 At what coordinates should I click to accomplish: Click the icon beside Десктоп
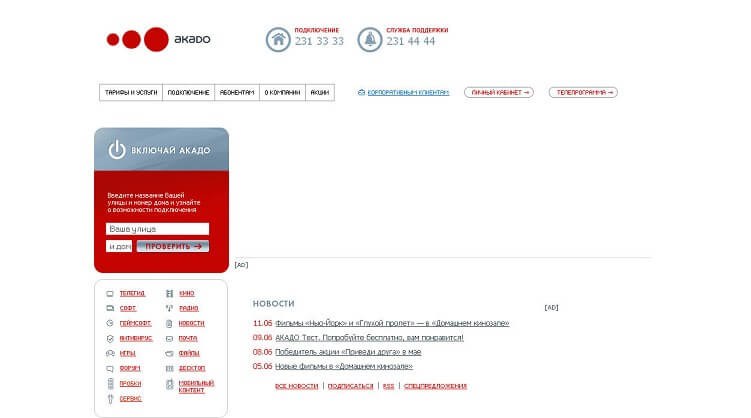pos(169,369)
